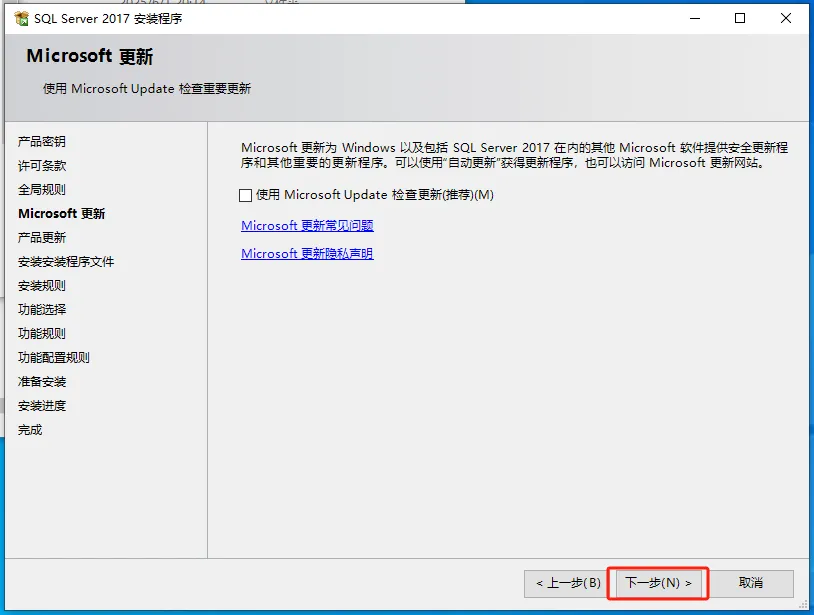Screen dimensions: 814x615
Task: Select the 产品更新 step in the sidebar
Action: click(42, 237)
